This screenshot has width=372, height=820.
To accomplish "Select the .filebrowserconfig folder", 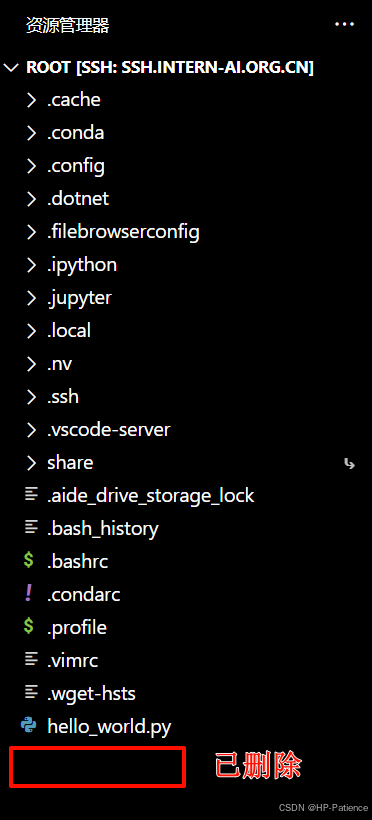I will (x=186, y=232).
